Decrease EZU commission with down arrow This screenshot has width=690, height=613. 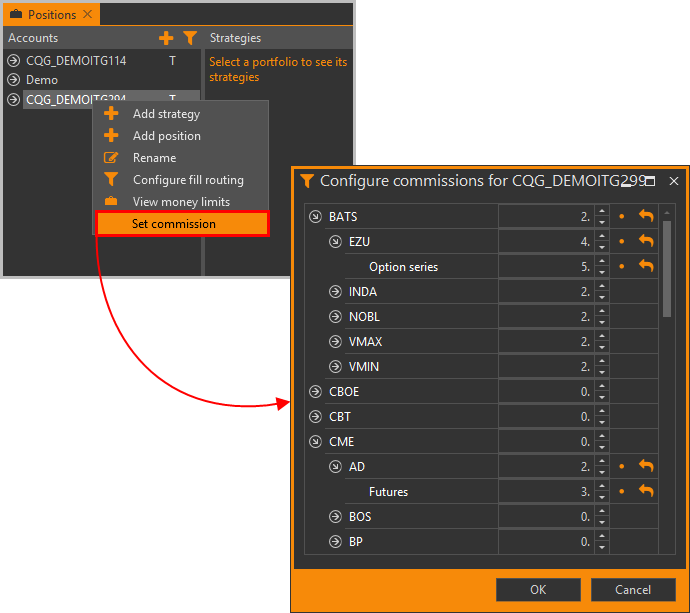click(602, 247)
